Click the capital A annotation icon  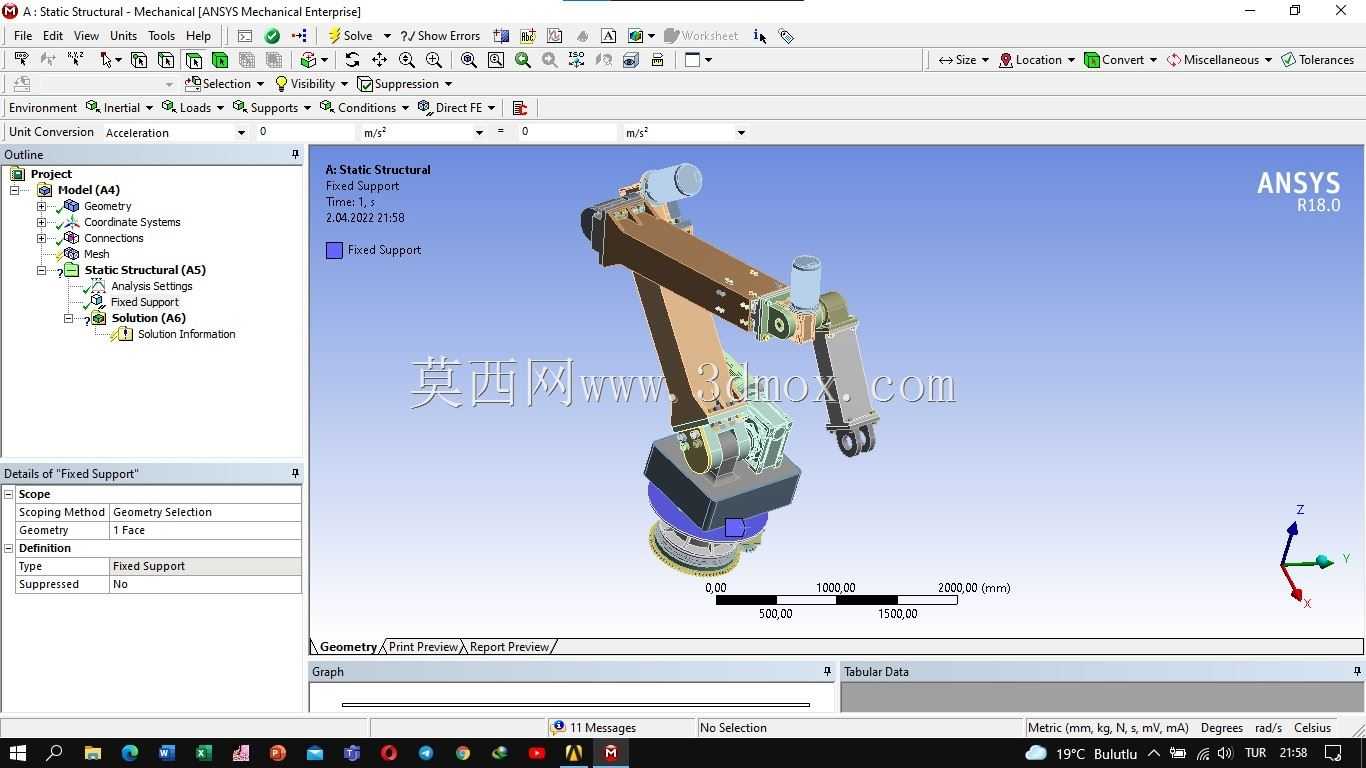pyautogui.click(x=608, y=36)
